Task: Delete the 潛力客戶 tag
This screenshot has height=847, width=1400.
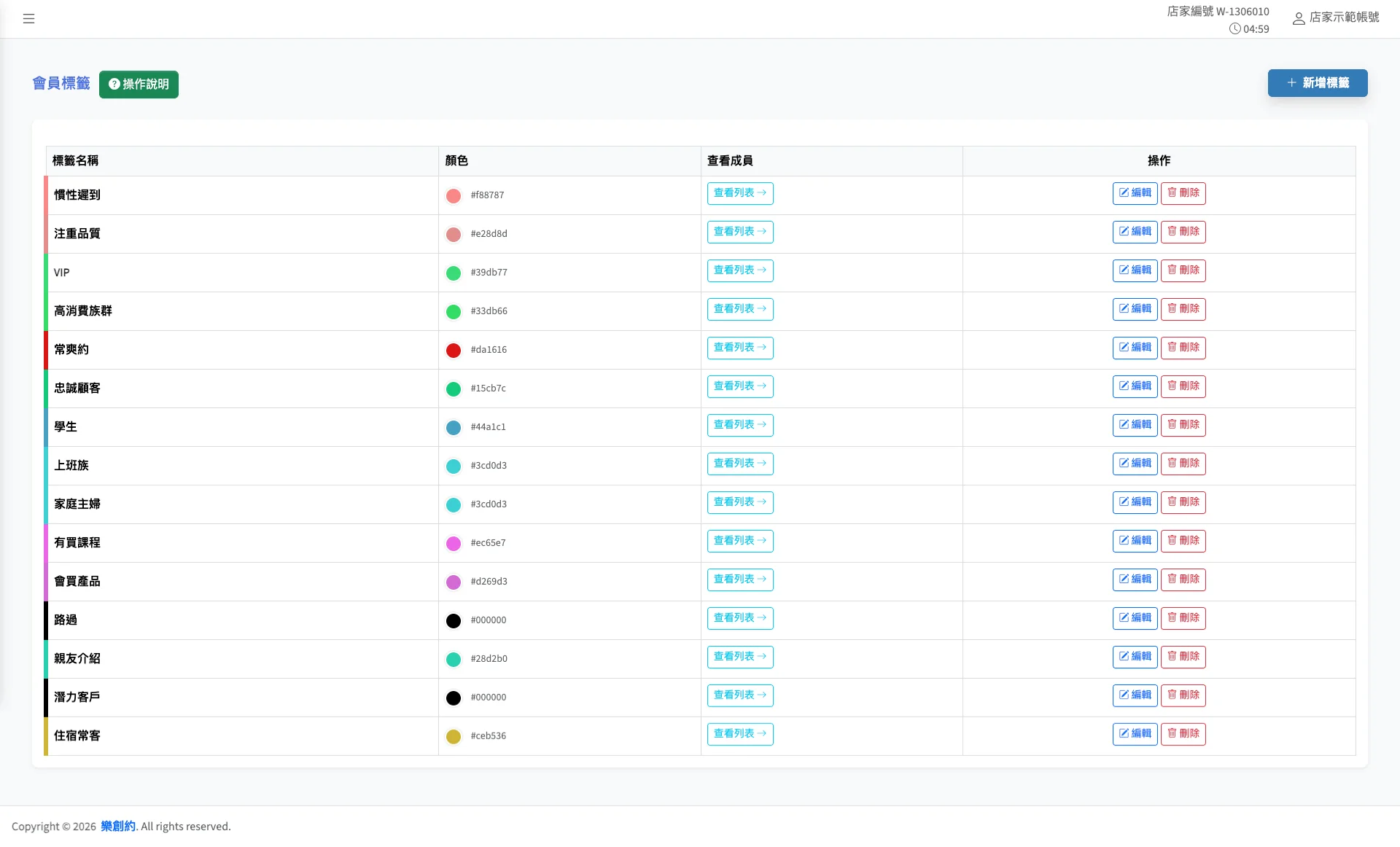Action: click(x=1183, y=695)
